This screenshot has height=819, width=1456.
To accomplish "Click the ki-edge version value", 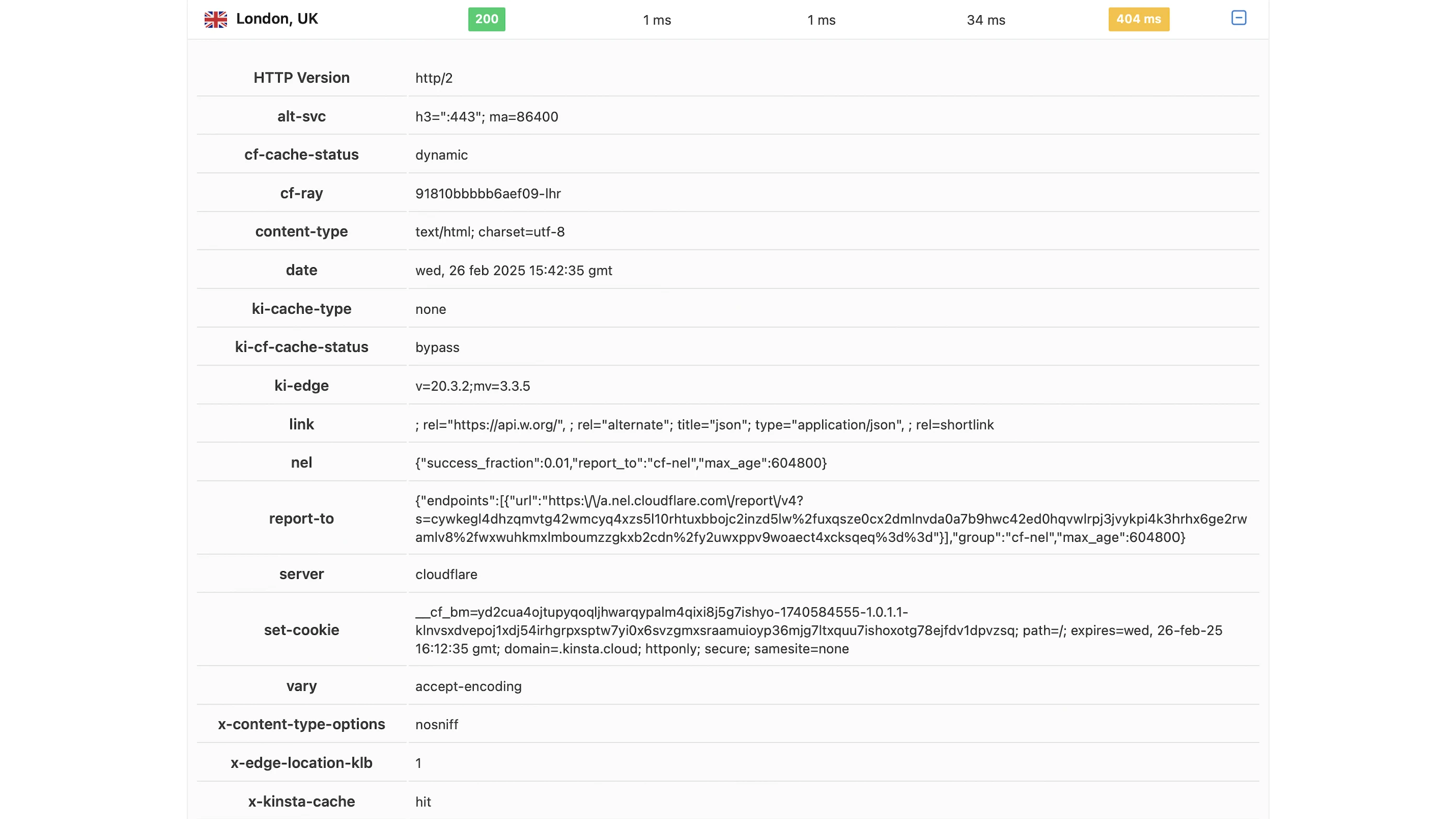I will tap(472, 386).
